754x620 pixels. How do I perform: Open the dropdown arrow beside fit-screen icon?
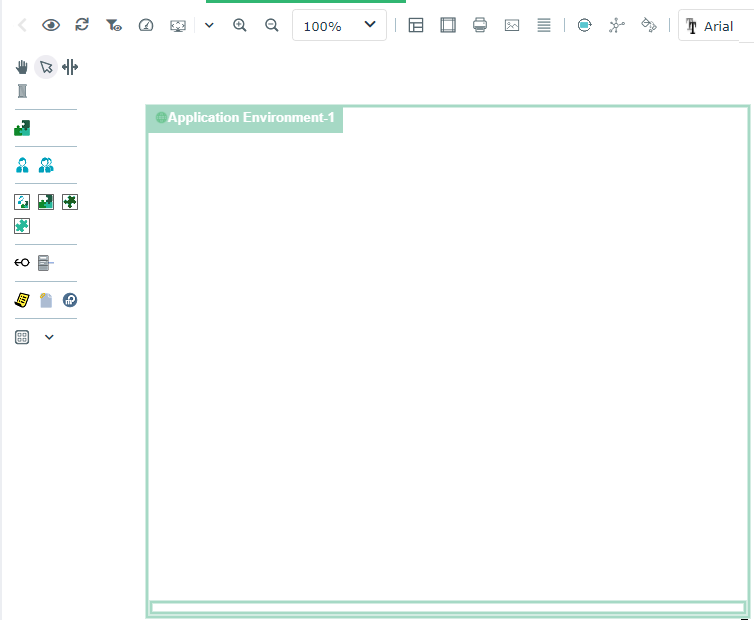[209, 25]
